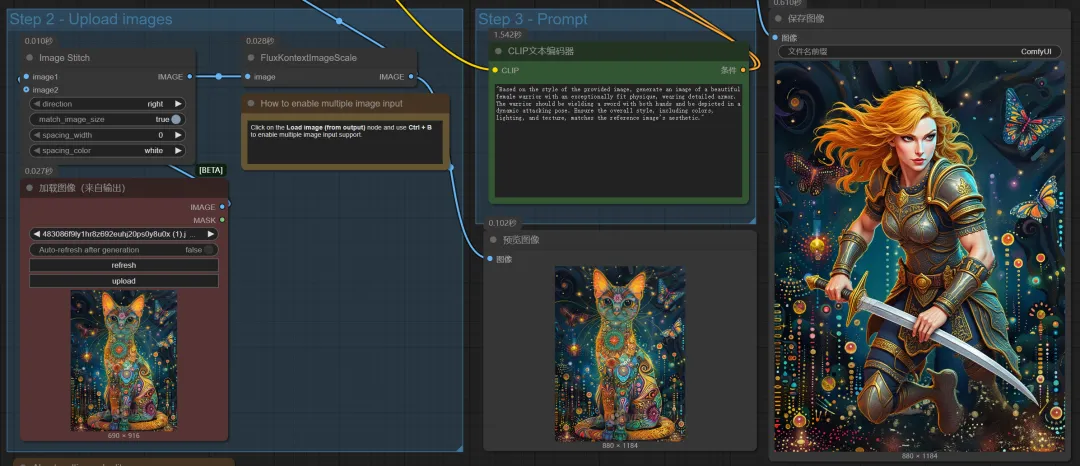The height and width of the screenshot is (466, 1080).
Task: Collapse the 预览图像 node with its header dot
Action: pyautogui.click(x=494, y=240)
